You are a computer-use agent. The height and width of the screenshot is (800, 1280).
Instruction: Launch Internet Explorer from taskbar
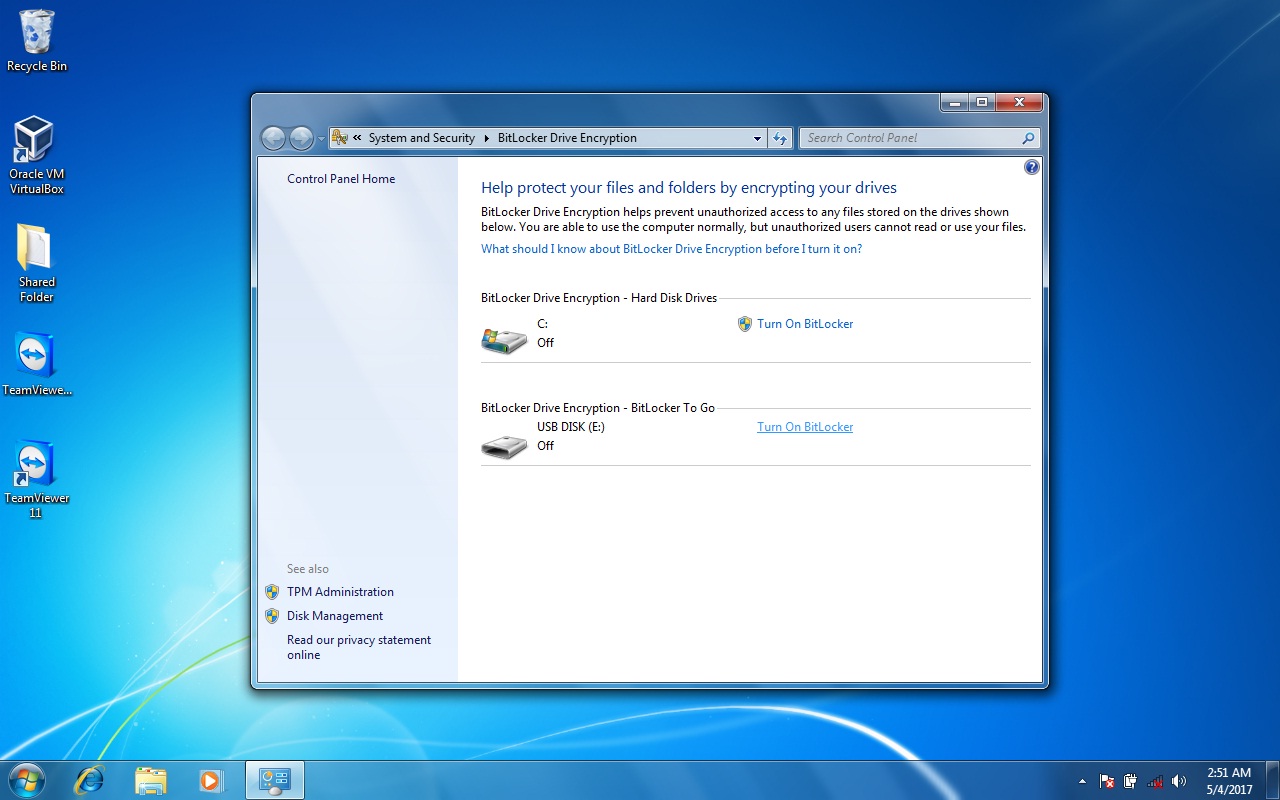coord(89,780)
